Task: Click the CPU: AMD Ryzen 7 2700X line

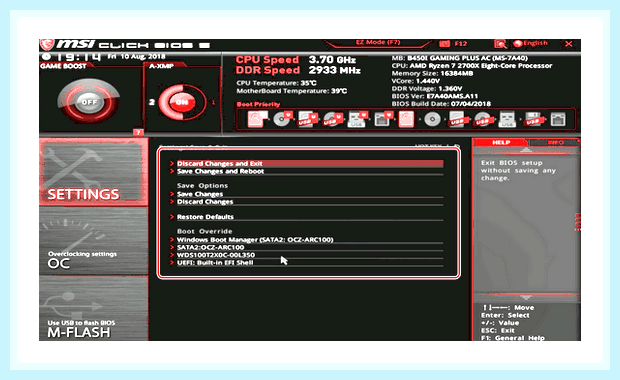Action: click(472, 66)
